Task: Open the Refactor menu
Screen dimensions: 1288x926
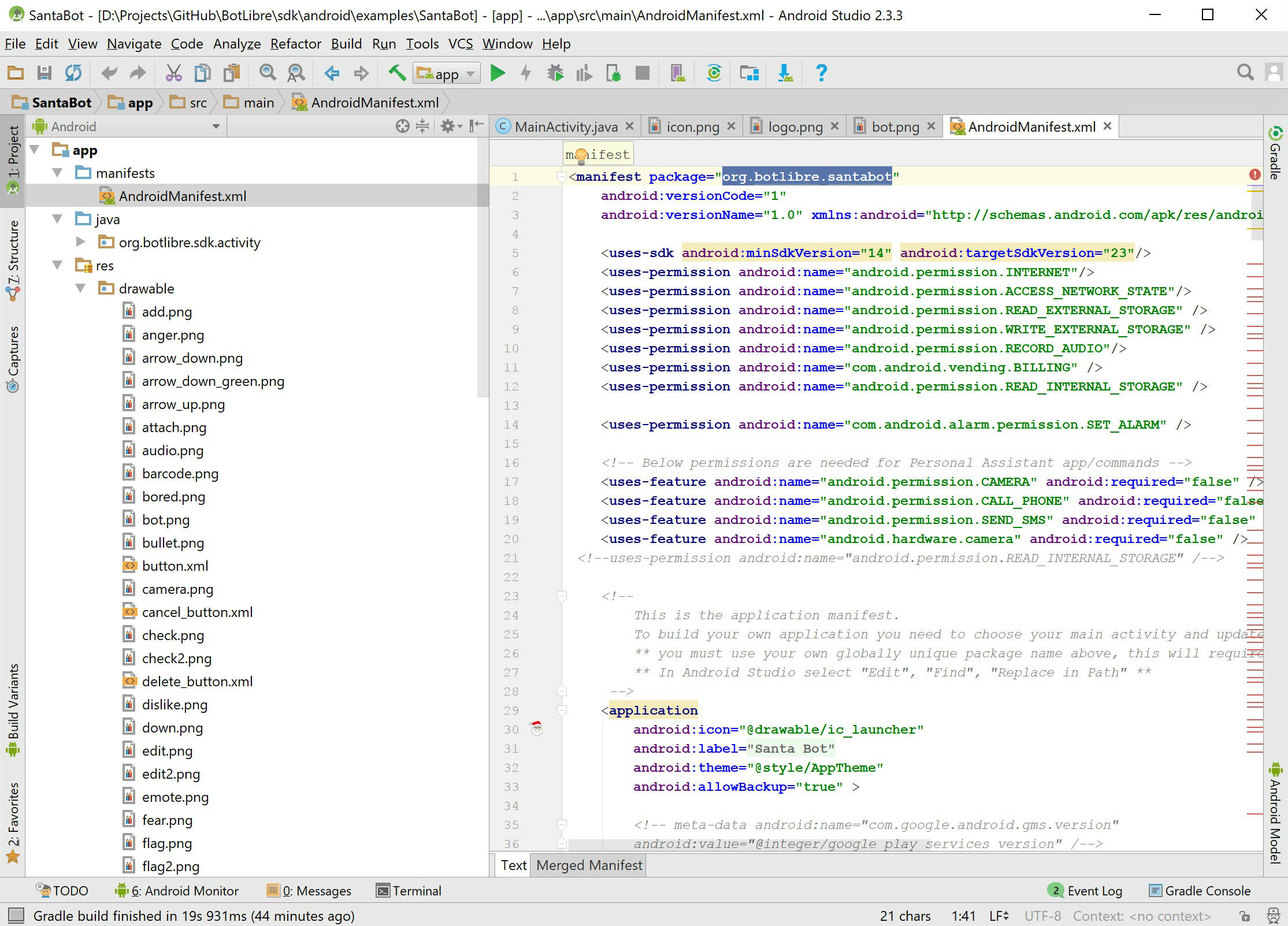Action: [295, 44]
